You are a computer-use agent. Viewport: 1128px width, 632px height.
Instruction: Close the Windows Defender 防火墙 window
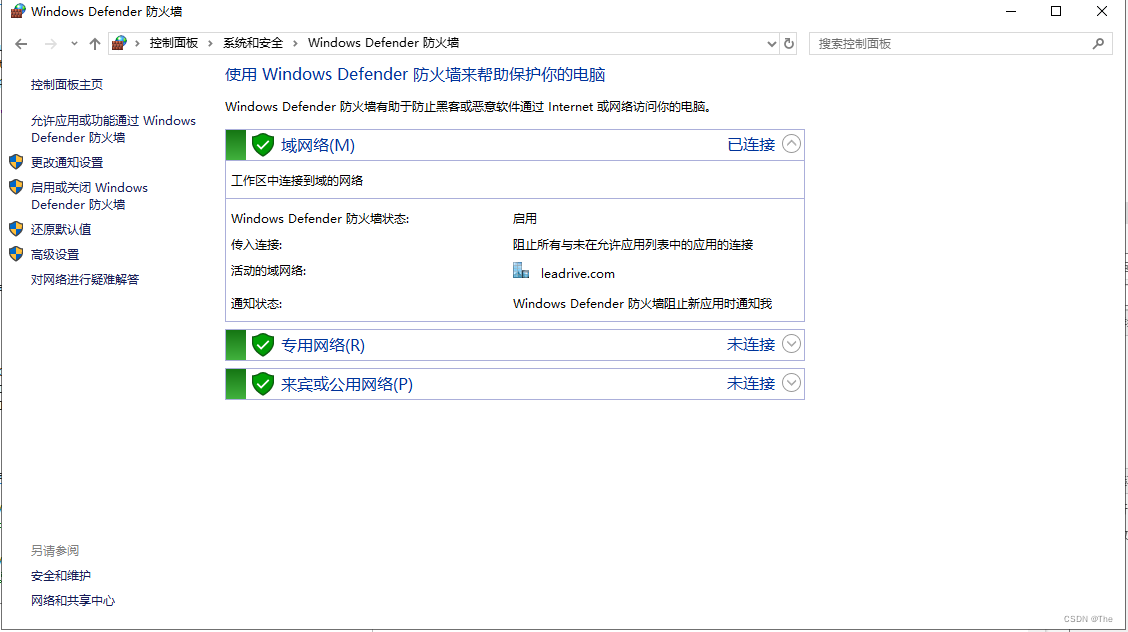click(1101, 12)
